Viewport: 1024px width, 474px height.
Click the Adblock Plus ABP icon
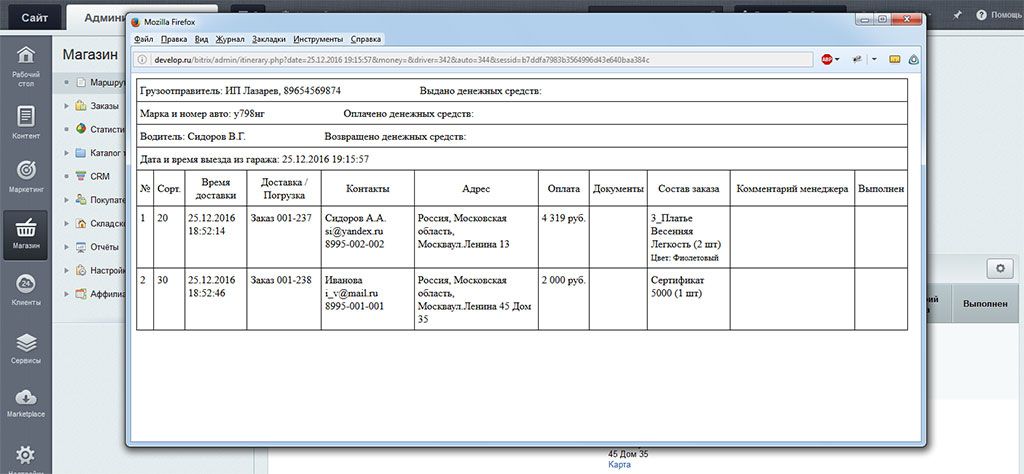(x=827, y=59)
